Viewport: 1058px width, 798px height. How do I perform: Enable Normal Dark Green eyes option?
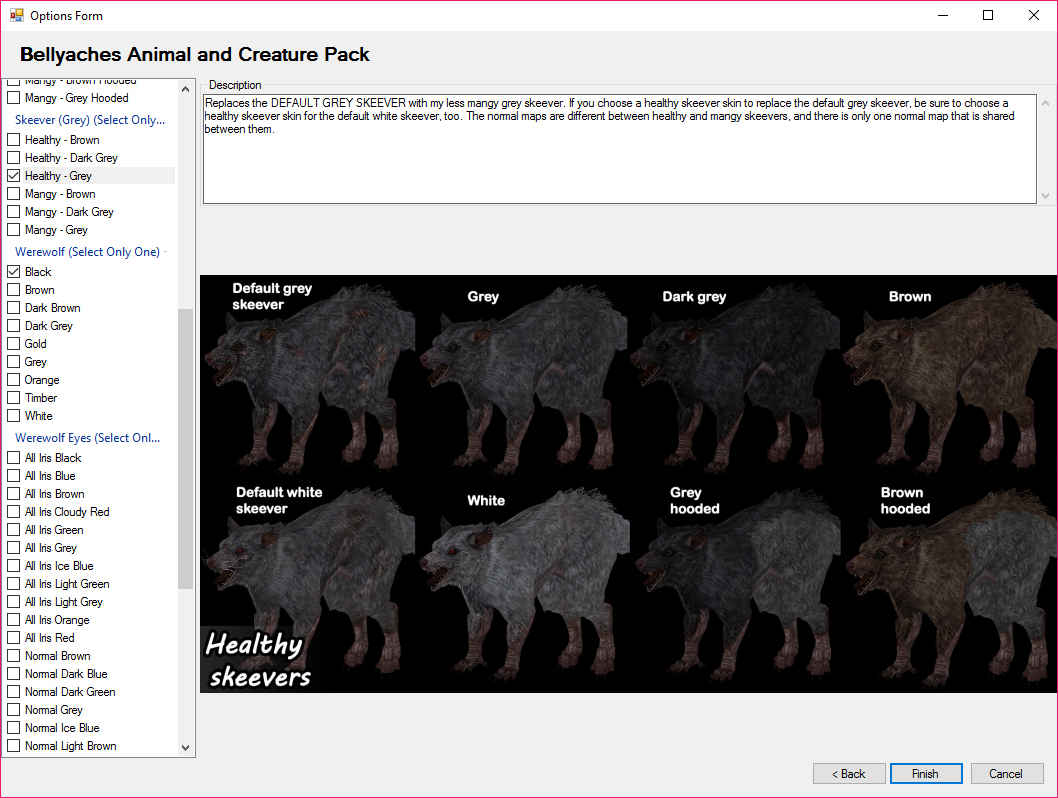pos(13,692)
